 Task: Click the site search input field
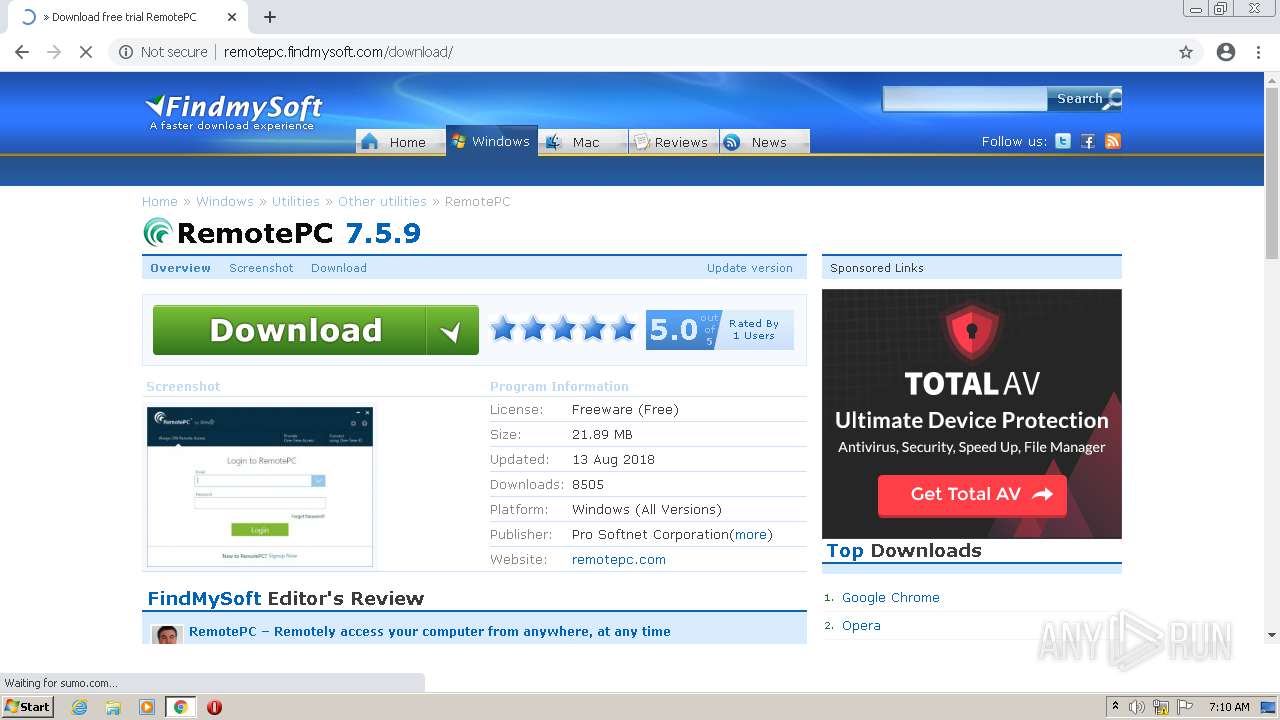pos(965,98)
